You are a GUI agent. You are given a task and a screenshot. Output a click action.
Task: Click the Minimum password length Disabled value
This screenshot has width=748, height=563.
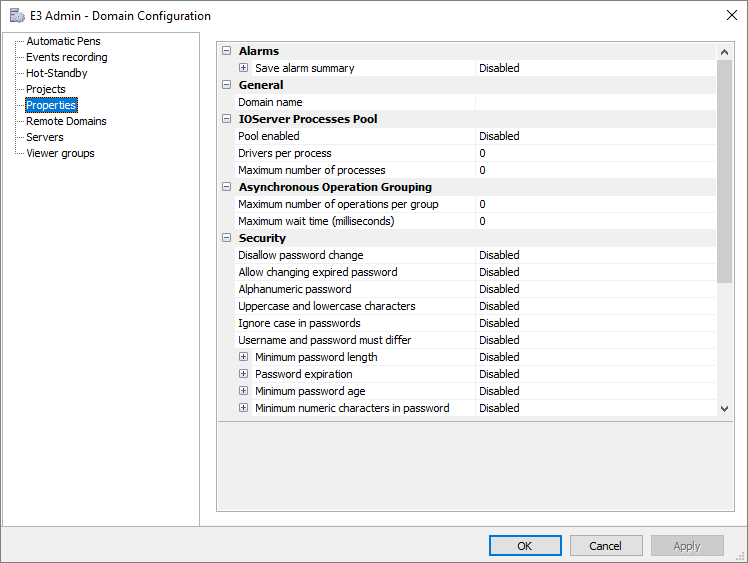click(596, 357)
